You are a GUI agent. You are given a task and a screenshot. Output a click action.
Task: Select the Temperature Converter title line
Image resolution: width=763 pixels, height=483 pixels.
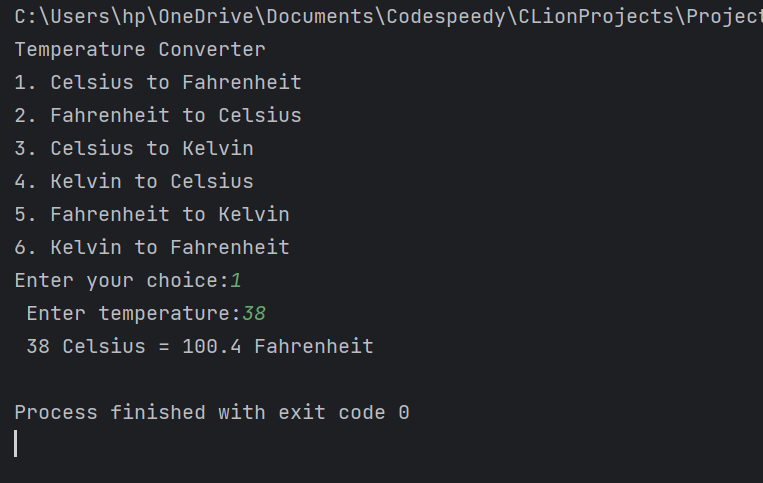[140, 50]
